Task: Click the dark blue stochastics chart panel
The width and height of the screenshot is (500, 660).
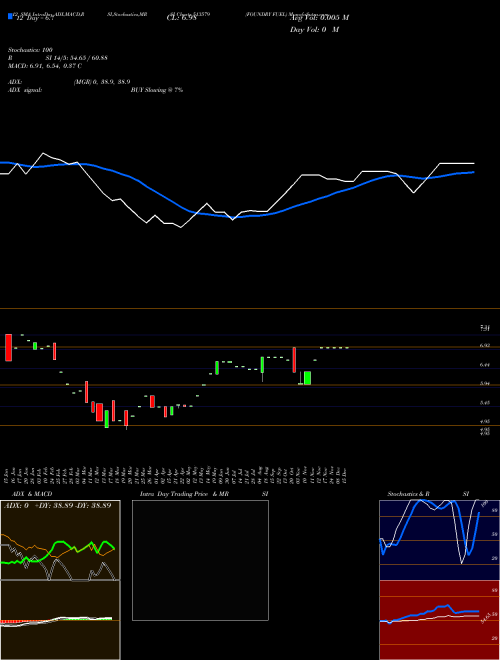Action: [x=439, y=540]
